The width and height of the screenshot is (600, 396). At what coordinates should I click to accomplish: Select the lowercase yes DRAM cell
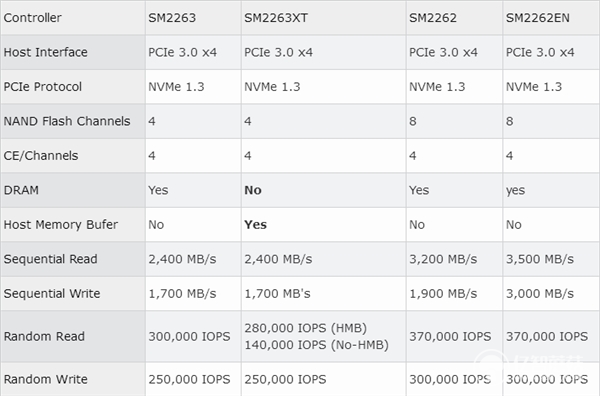515,191
